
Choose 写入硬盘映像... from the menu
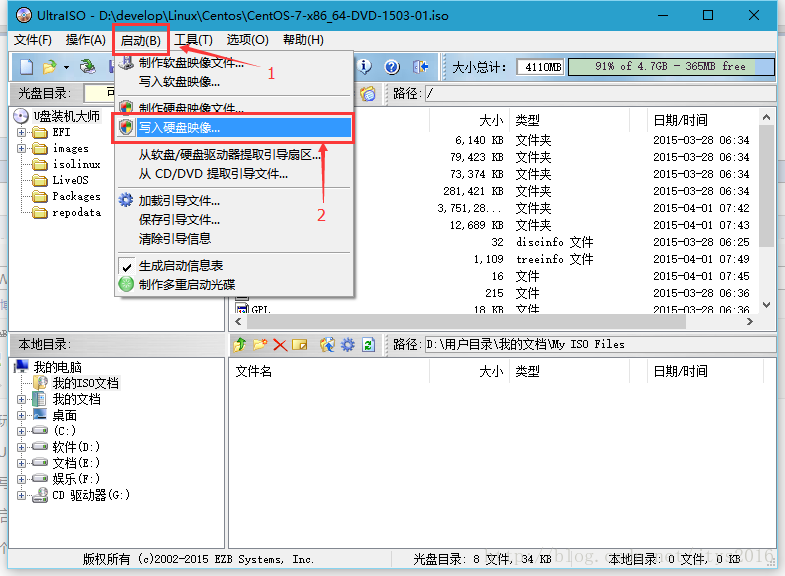point(234,128)
